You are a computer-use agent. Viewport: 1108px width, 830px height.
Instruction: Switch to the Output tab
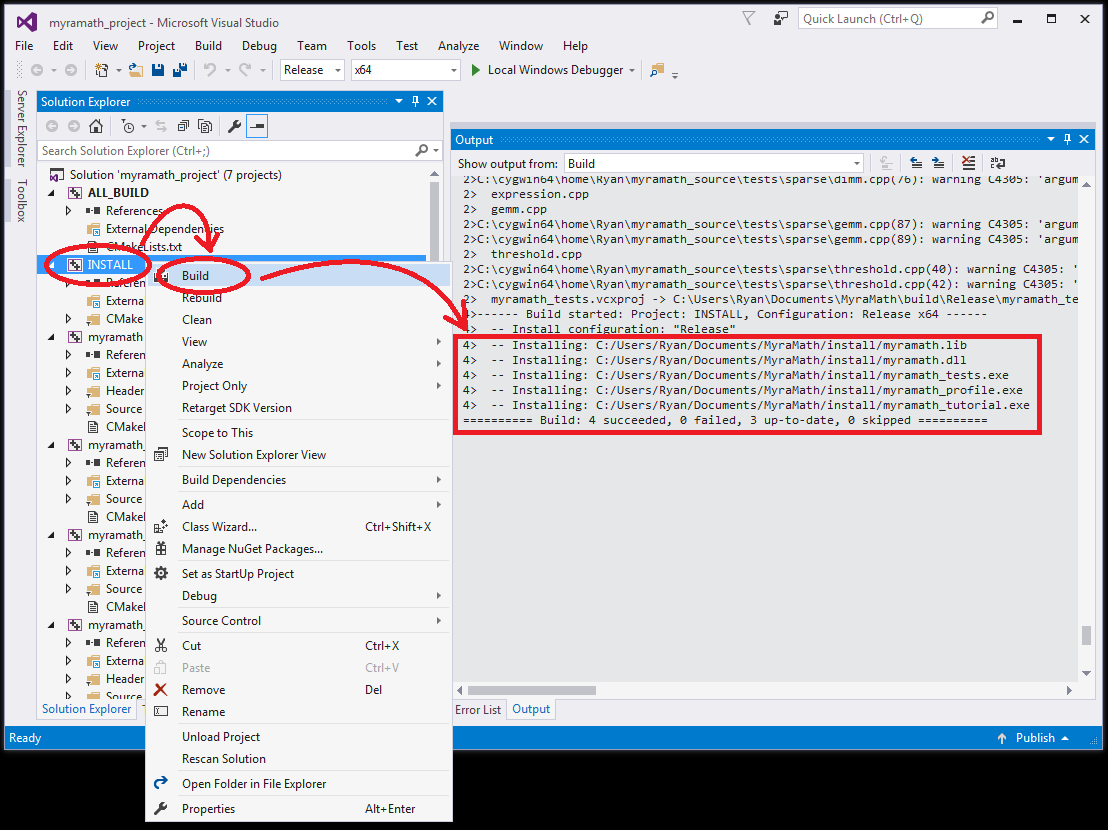(531, 709)
